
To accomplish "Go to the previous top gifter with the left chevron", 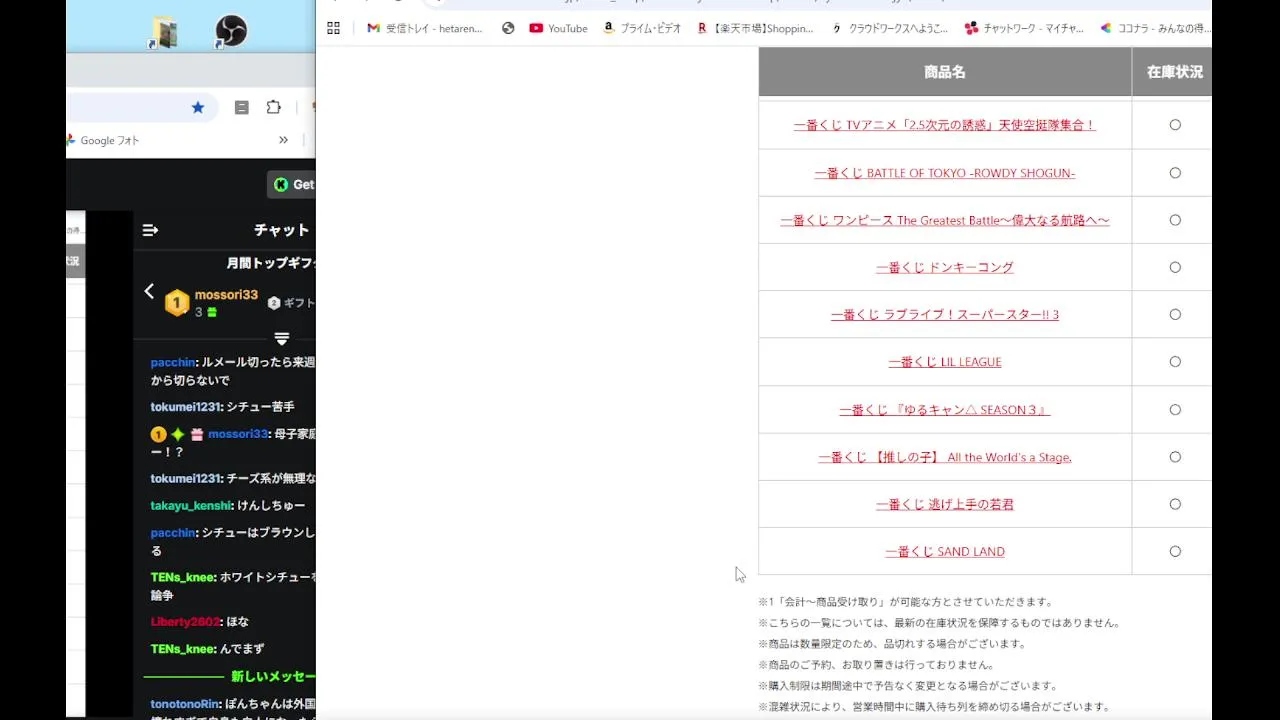I will pos(149,291).
